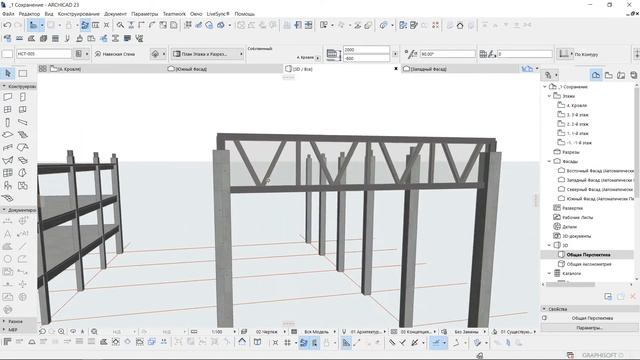The width and height of the screenshot is (640, 360).
Task: Select the Arrow selection tool
Action: pos(8,73)
